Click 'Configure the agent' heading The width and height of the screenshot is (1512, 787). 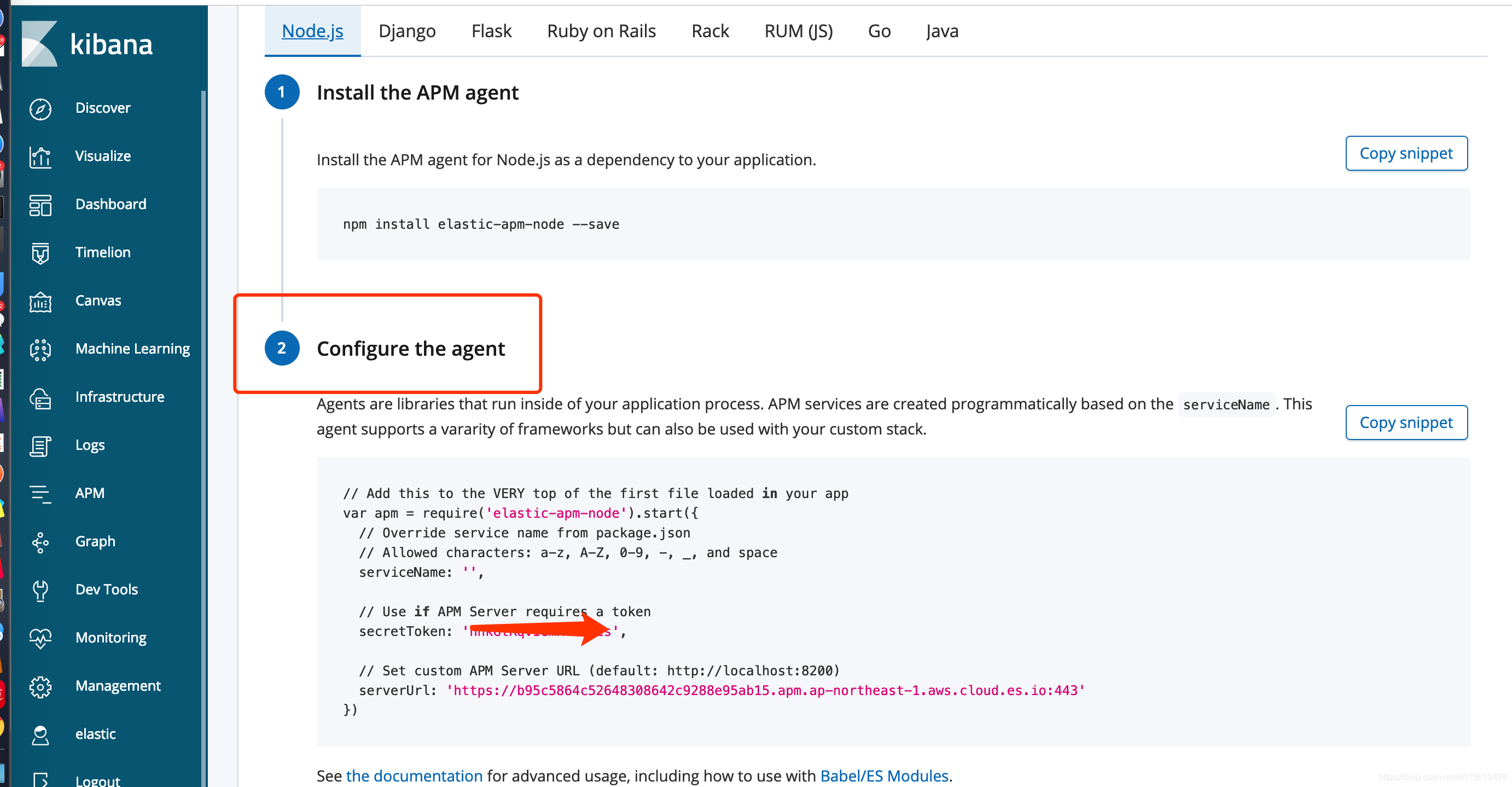coord(410,349)
